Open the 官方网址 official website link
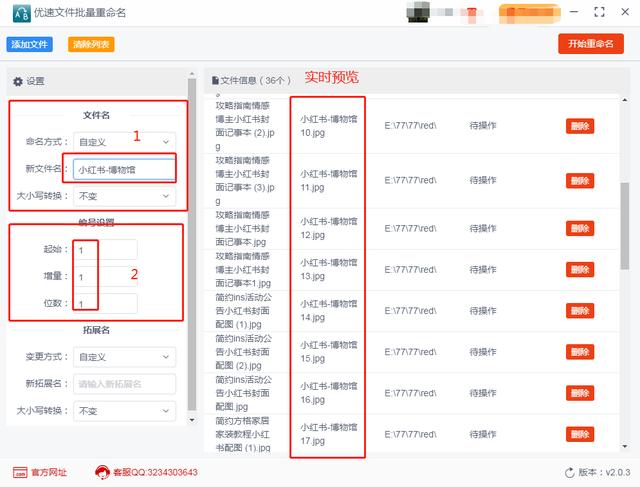This screenshot has width=640, height=487. pos(49,473)
